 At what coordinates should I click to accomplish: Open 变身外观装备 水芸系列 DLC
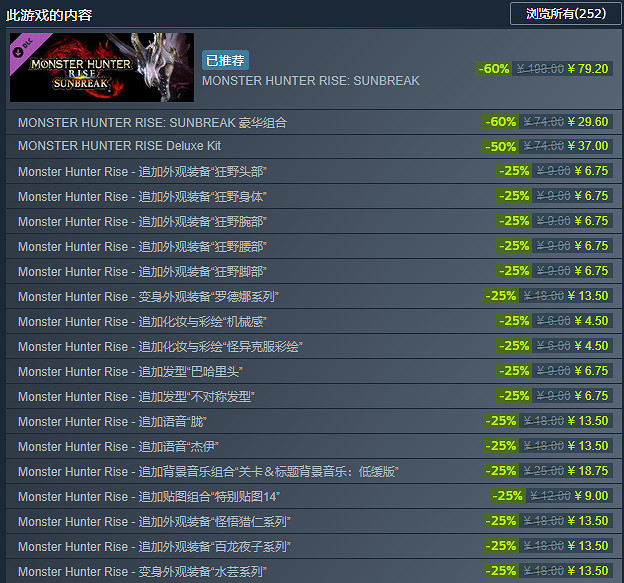point(314,571)
